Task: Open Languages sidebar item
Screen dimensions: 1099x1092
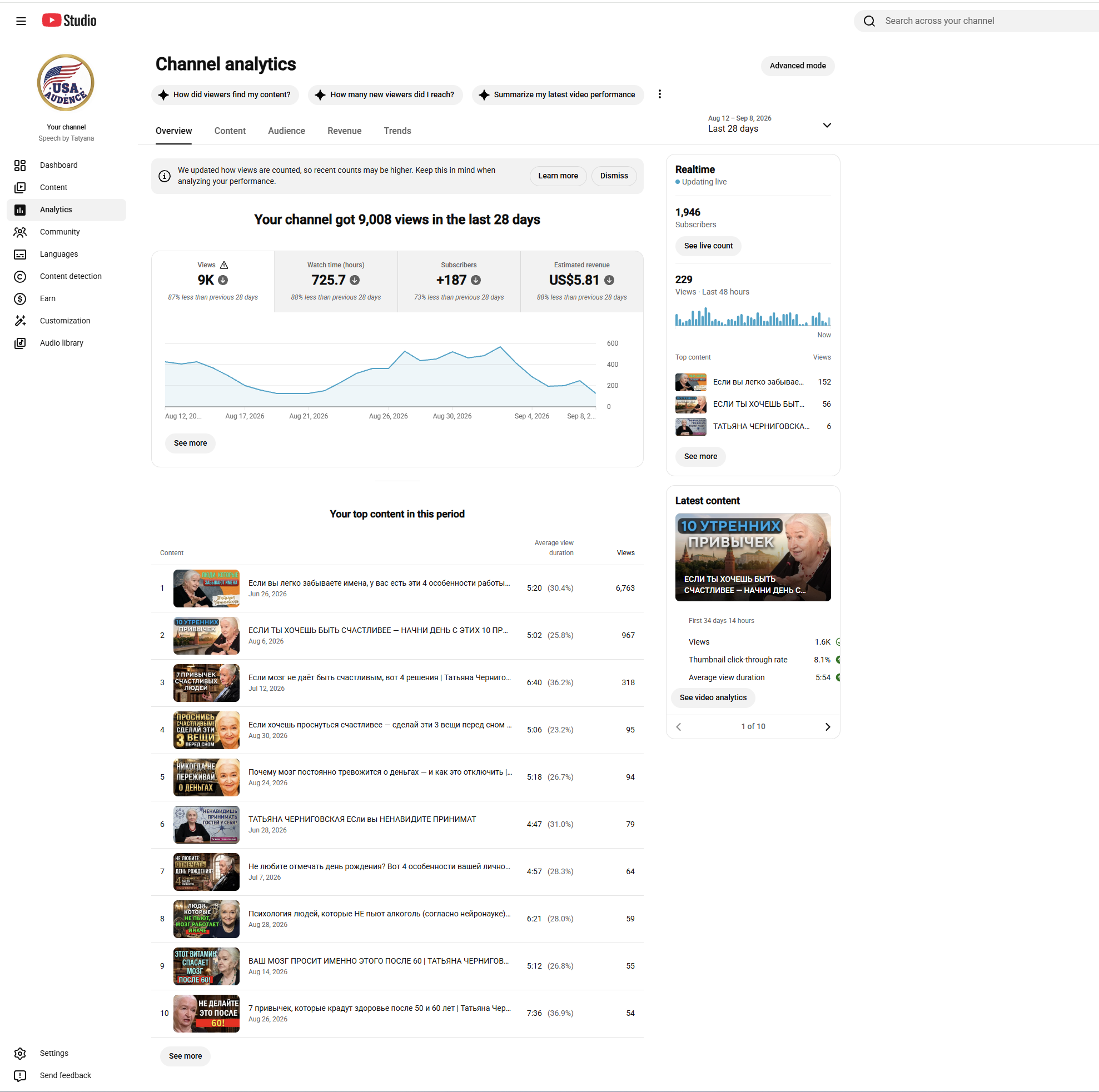Action: (x=66, y=253)
